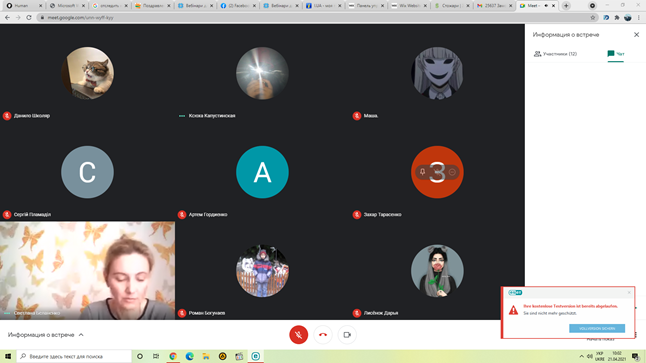Viewport: 646px width, 363px height.
Task: Select Ксюха Капустинская avatar tile
Action: (262, 73)
